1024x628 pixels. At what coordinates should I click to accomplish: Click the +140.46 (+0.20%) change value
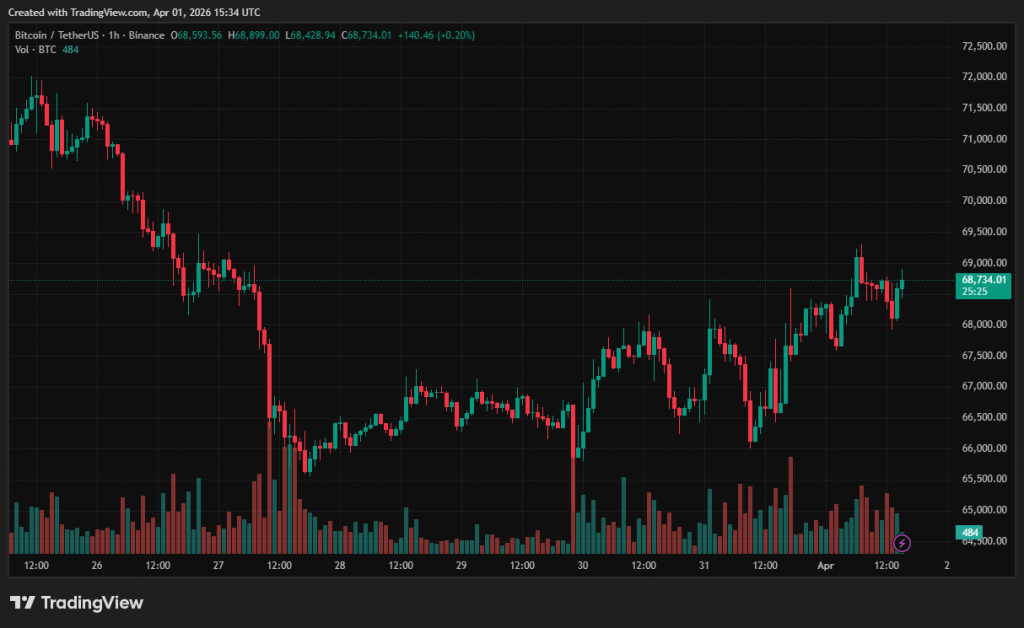[x=436, y=35]
